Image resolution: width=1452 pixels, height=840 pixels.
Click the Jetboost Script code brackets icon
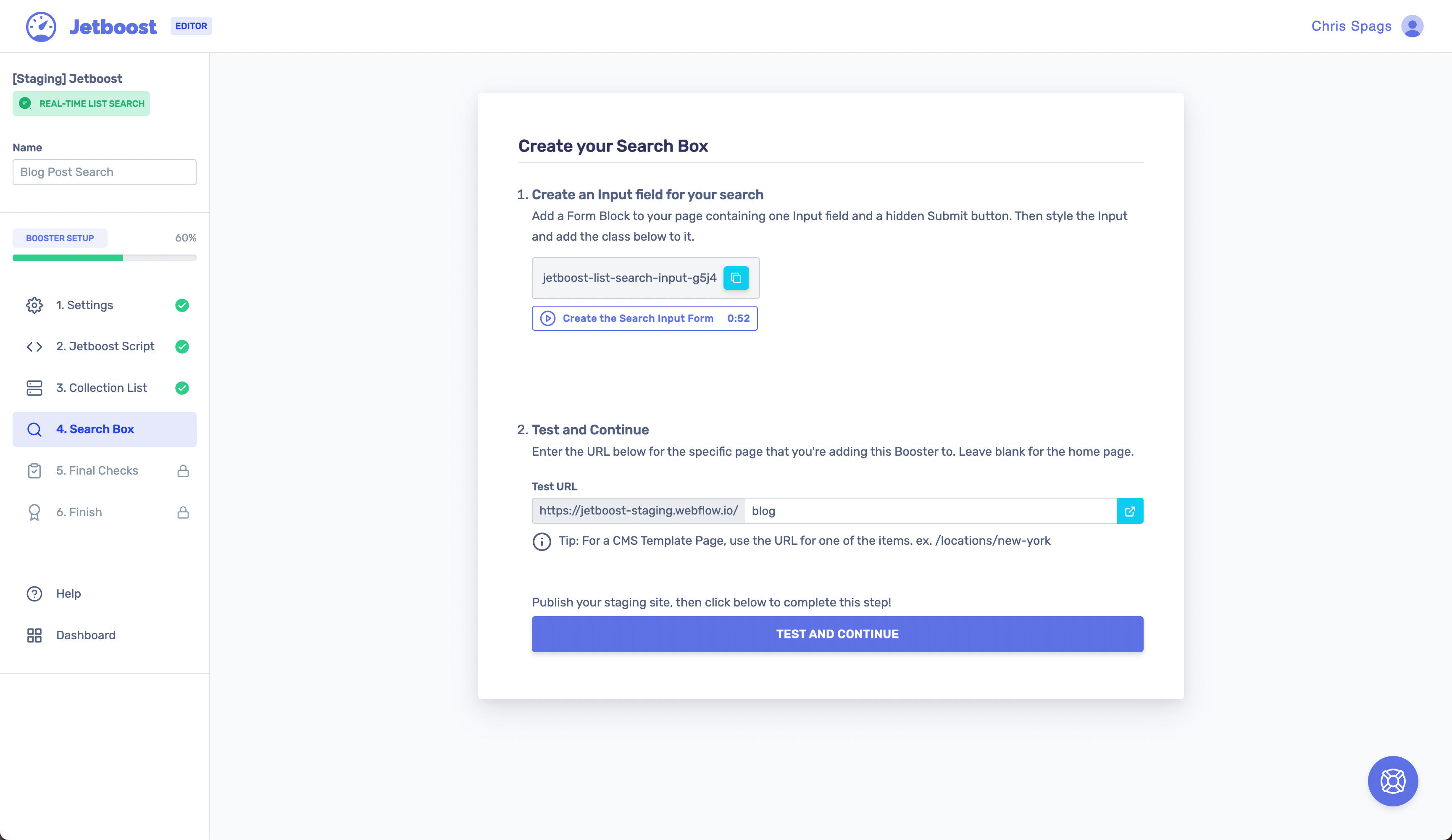[34, 347]
